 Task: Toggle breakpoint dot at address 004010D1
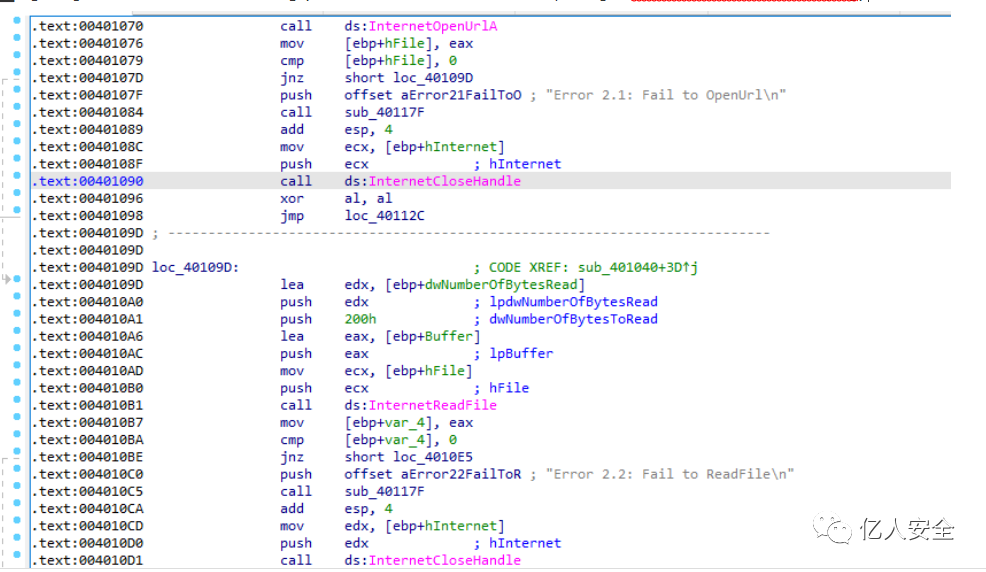[x=17, y=554]
